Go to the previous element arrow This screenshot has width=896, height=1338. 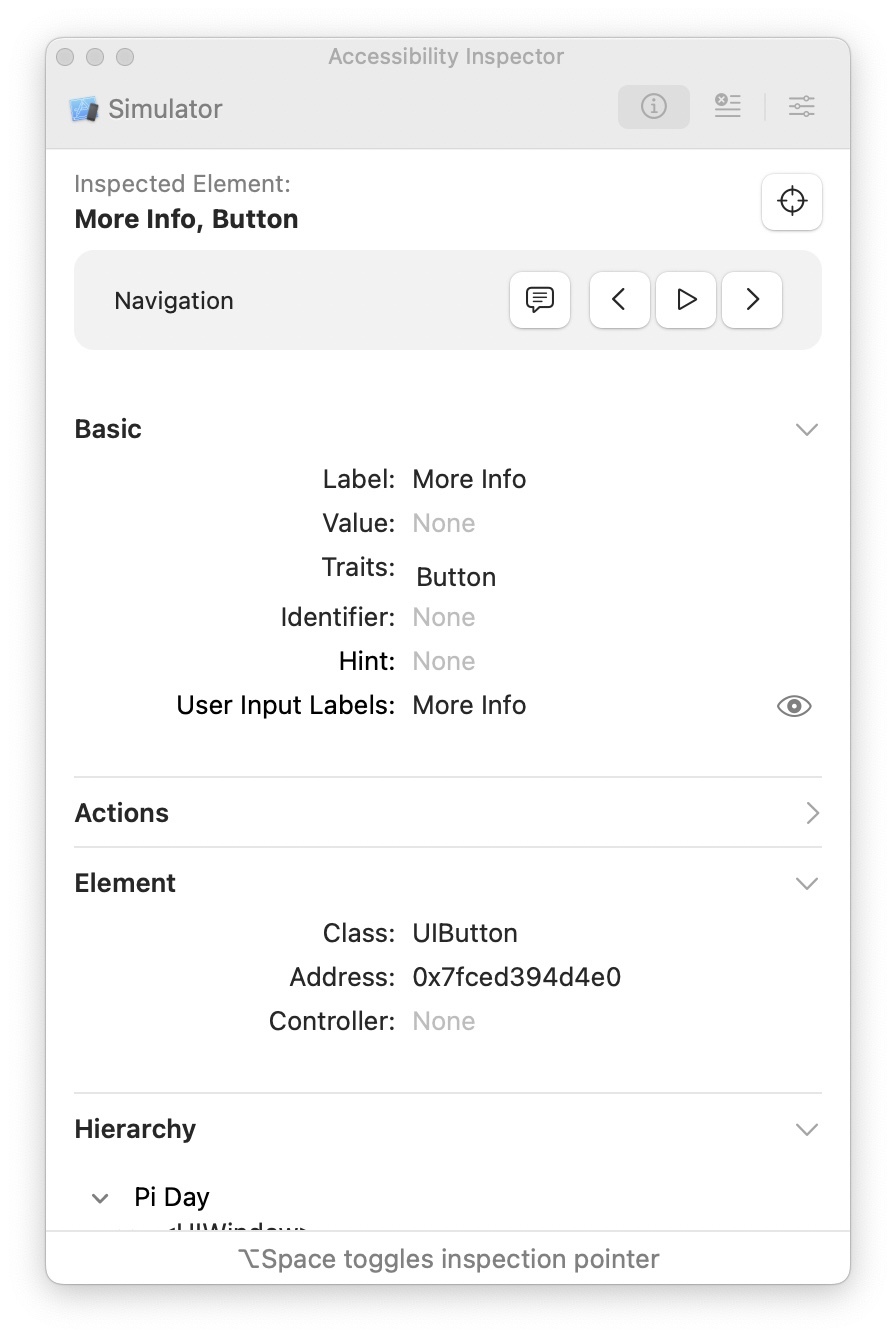[x=619, y=299]
